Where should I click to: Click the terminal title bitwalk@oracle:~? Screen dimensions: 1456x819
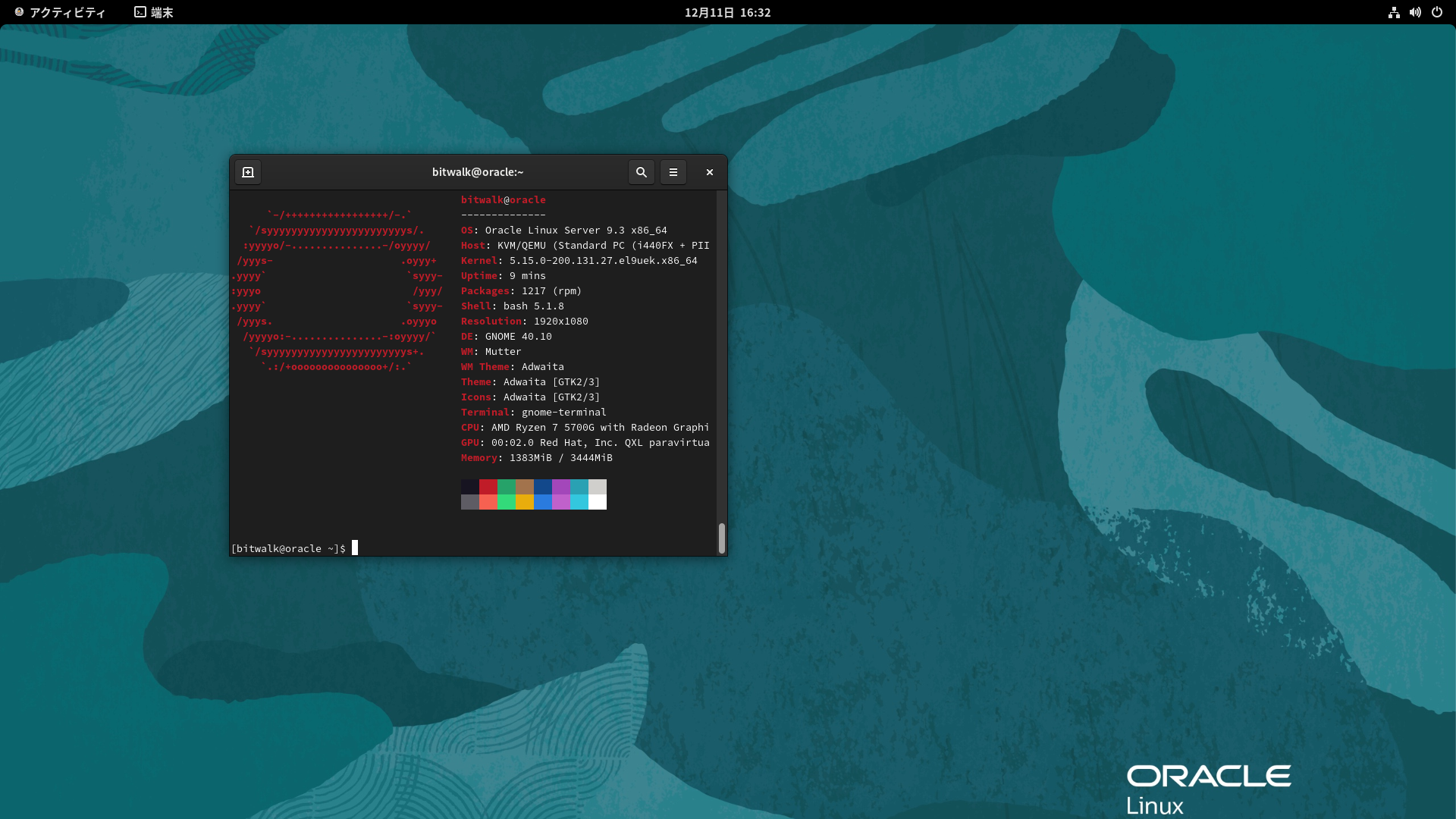[x=478, y=172]
